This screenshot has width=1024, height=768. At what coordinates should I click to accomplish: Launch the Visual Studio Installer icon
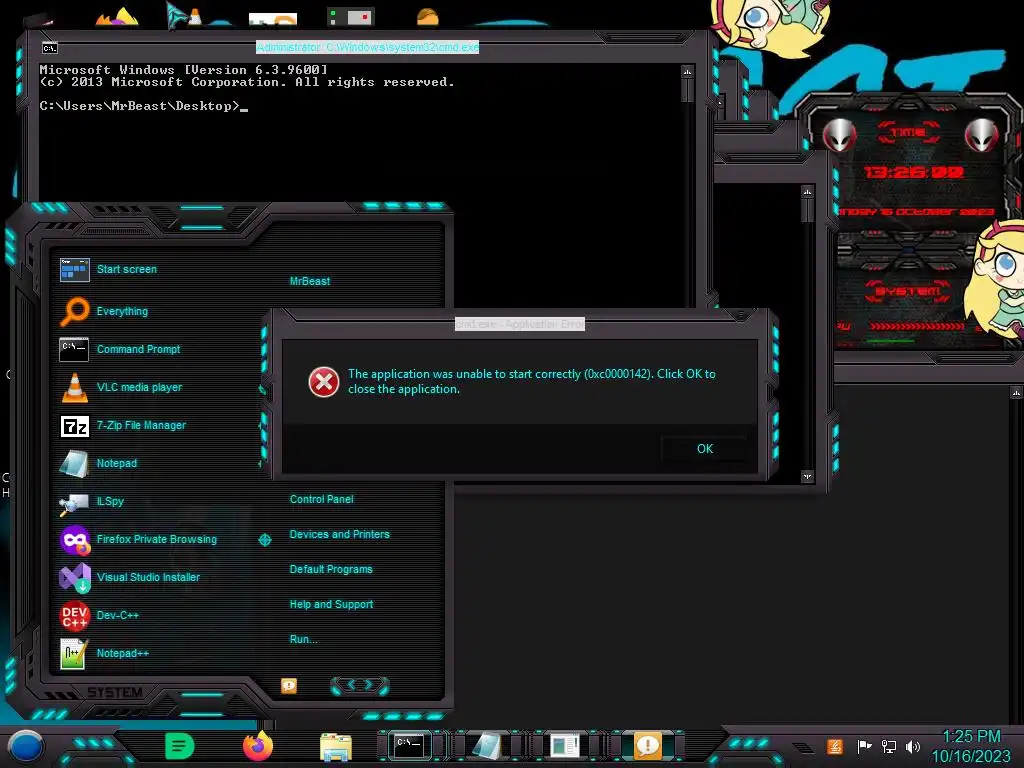click(74, 577)
